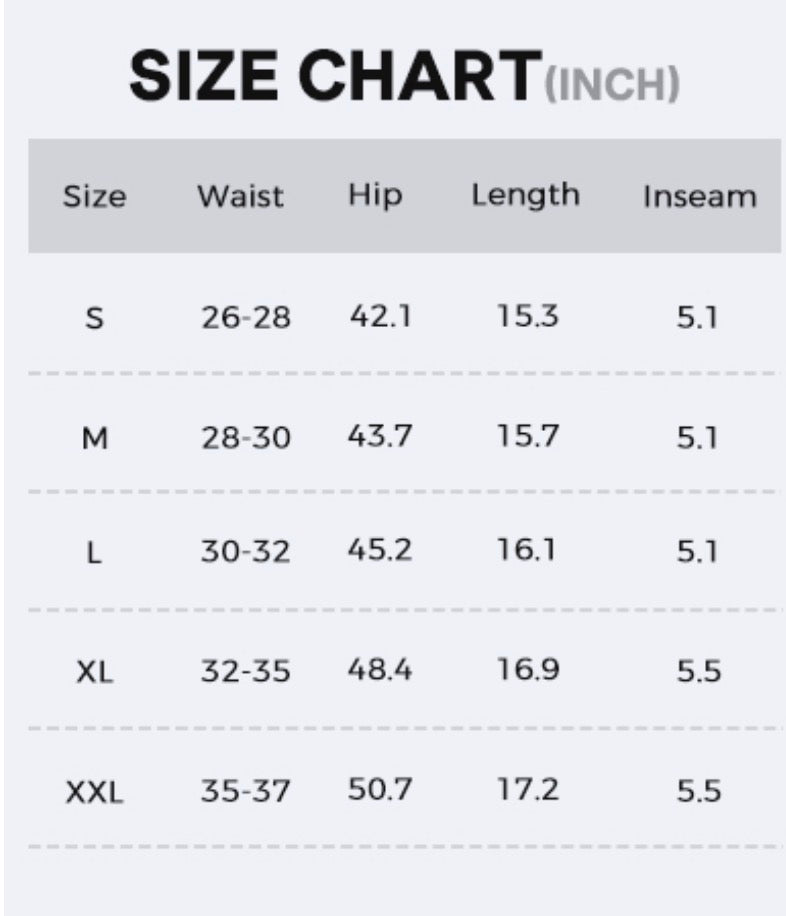Click length value 17.2
The width and height of the screenshot is (786, 916).
click(x=528, y=789)
